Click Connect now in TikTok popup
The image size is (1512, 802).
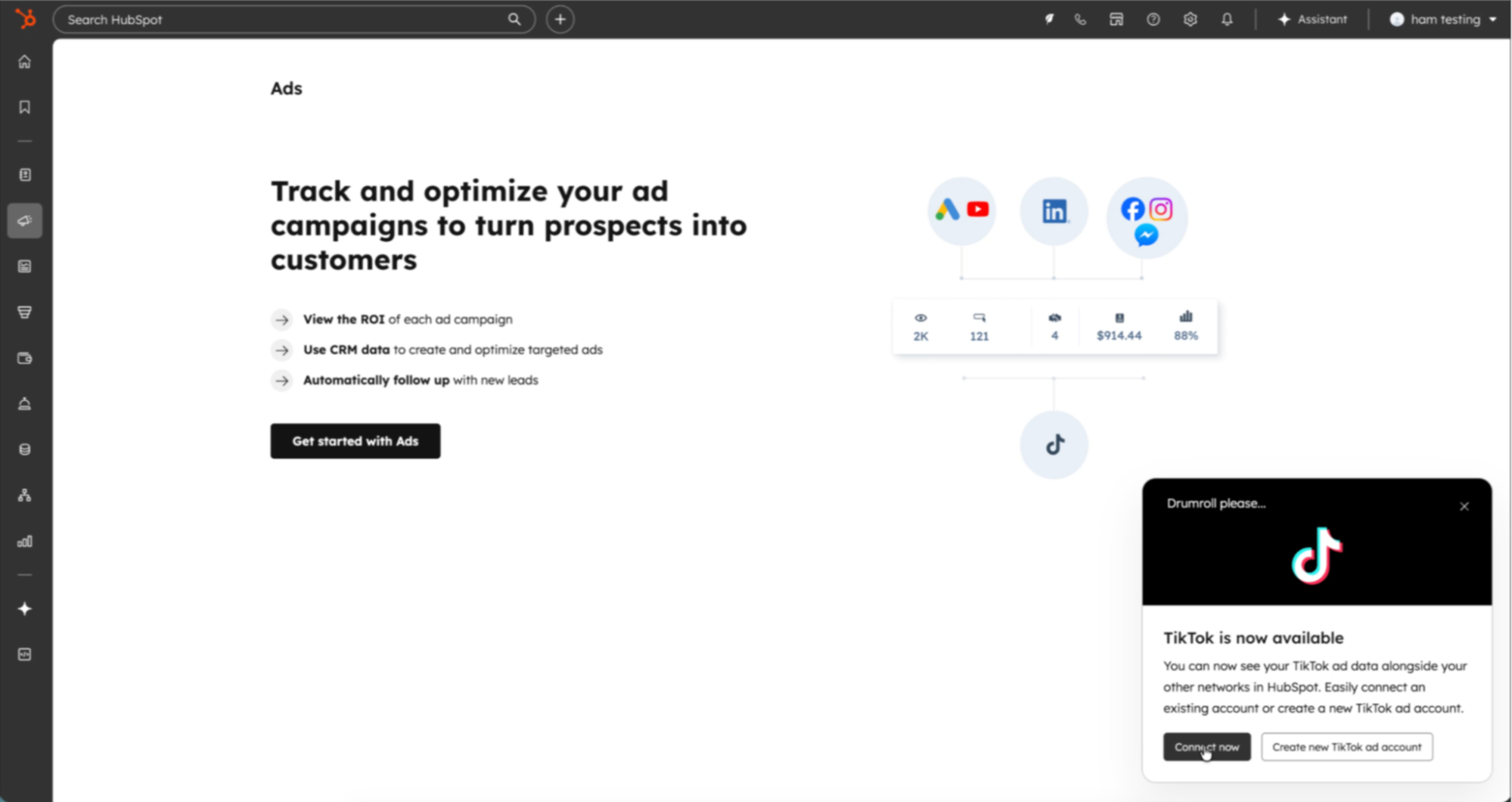(x=1206, y=747)
